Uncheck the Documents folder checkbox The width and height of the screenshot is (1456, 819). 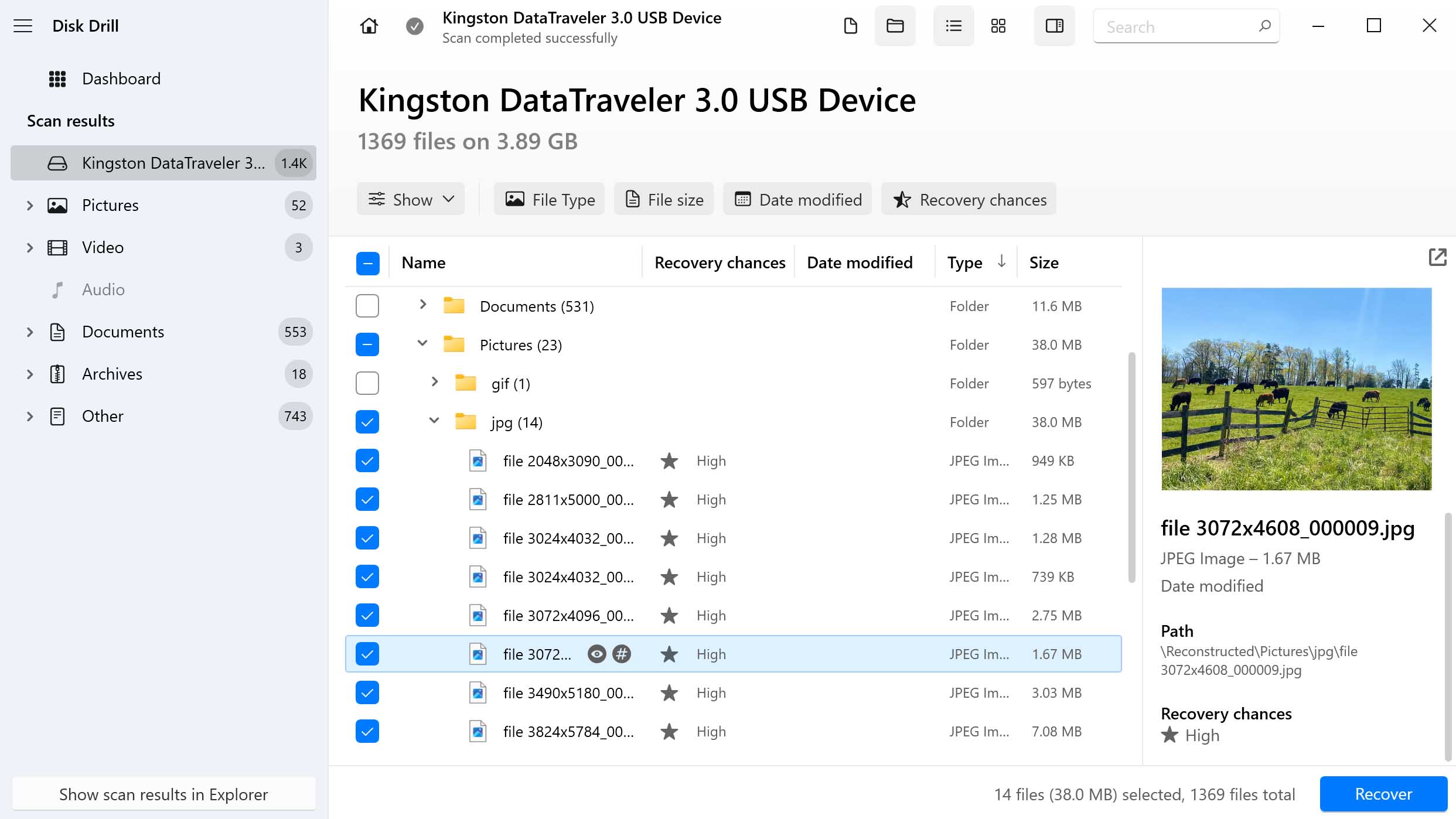[367, 305]
